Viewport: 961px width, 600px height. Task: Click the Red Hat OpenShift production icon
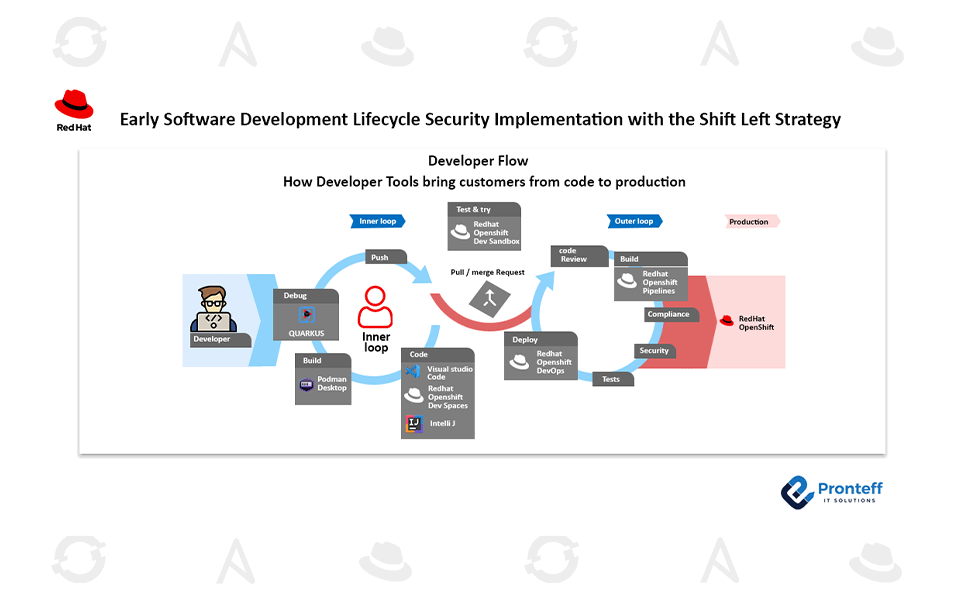(x=727, y=321)
